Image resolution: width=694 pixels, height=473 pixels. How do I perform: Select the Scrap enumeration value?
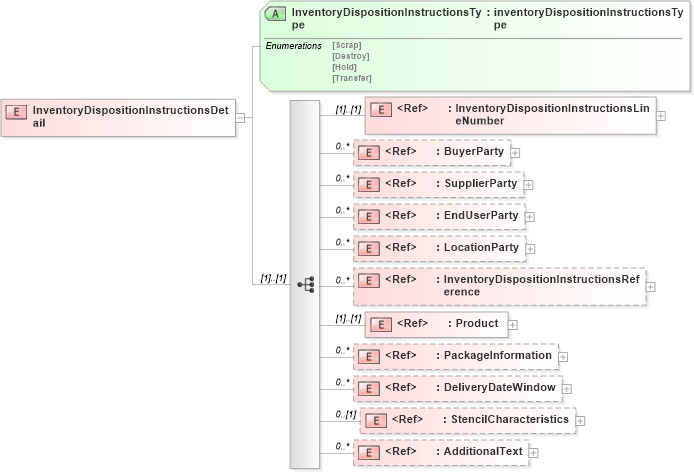click(x=346, y=45)
